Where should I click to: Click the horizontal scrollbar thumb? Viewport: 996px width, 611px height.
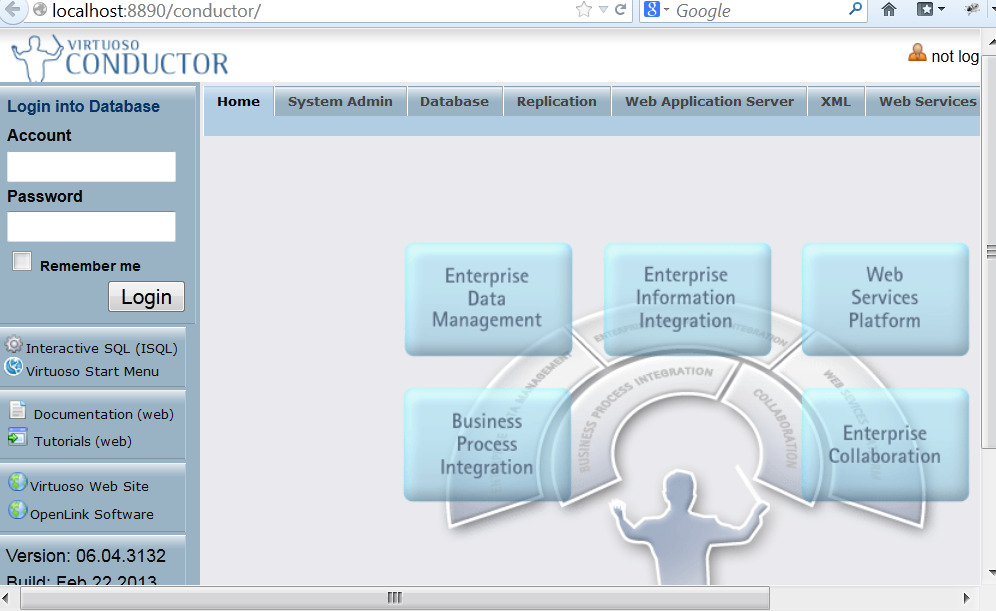click(x=394, y=598)
